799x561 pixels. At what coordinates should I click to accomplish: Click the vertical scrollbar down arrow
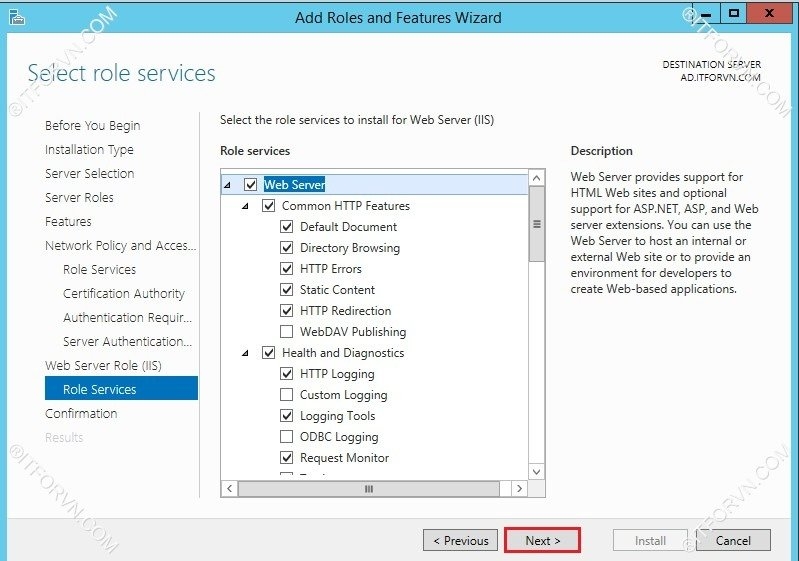pos(536,471)
